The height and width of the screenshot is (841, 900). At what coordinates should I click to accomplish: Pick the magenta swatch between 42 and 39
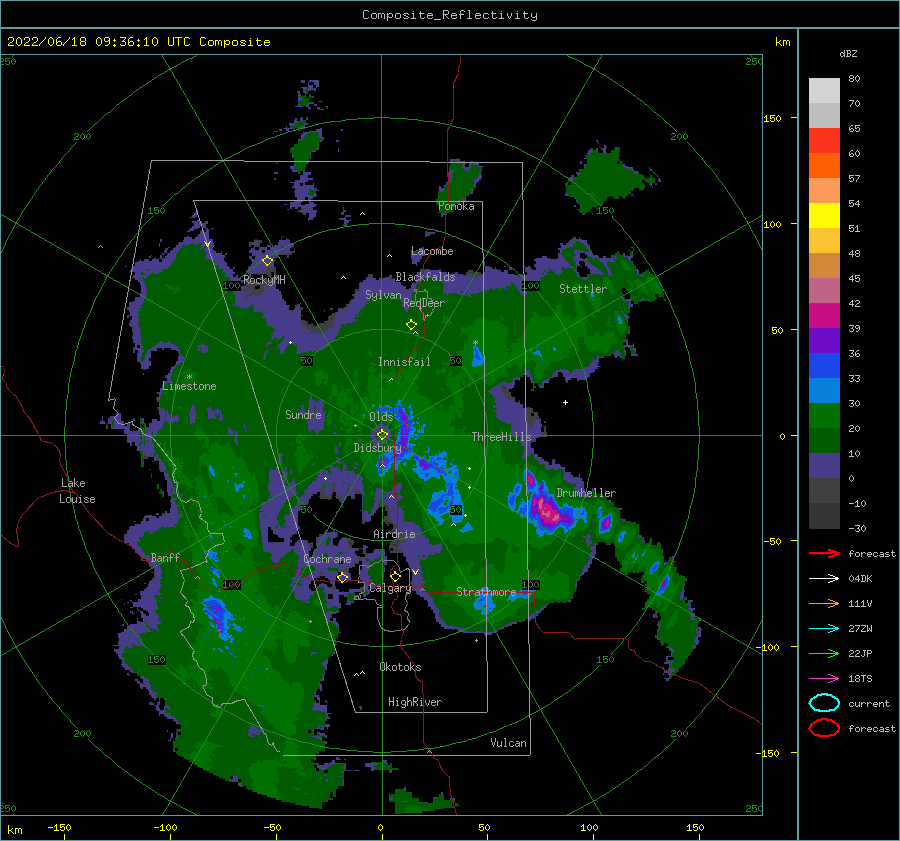824,316
